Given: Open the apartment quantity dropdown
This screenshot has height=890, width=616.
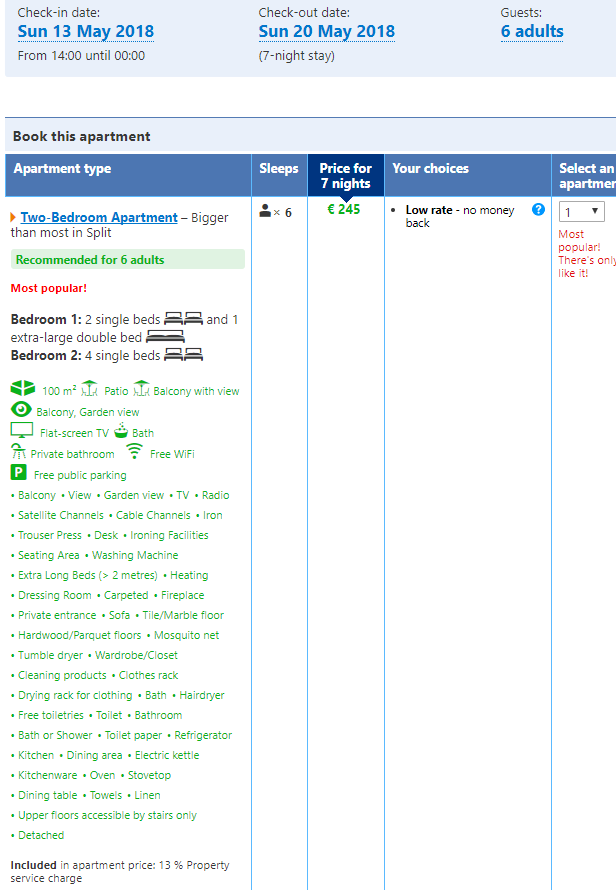Looking at the screenshot, I should click(x=582, y=211).
